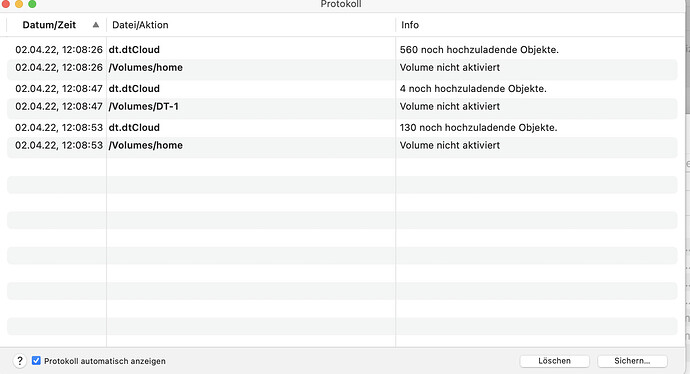Viewport: 690px width, 374px height.
Task: Select the /Volumes/DT-1 log entry
Action: pyautogui.click(x=342, y=106)
